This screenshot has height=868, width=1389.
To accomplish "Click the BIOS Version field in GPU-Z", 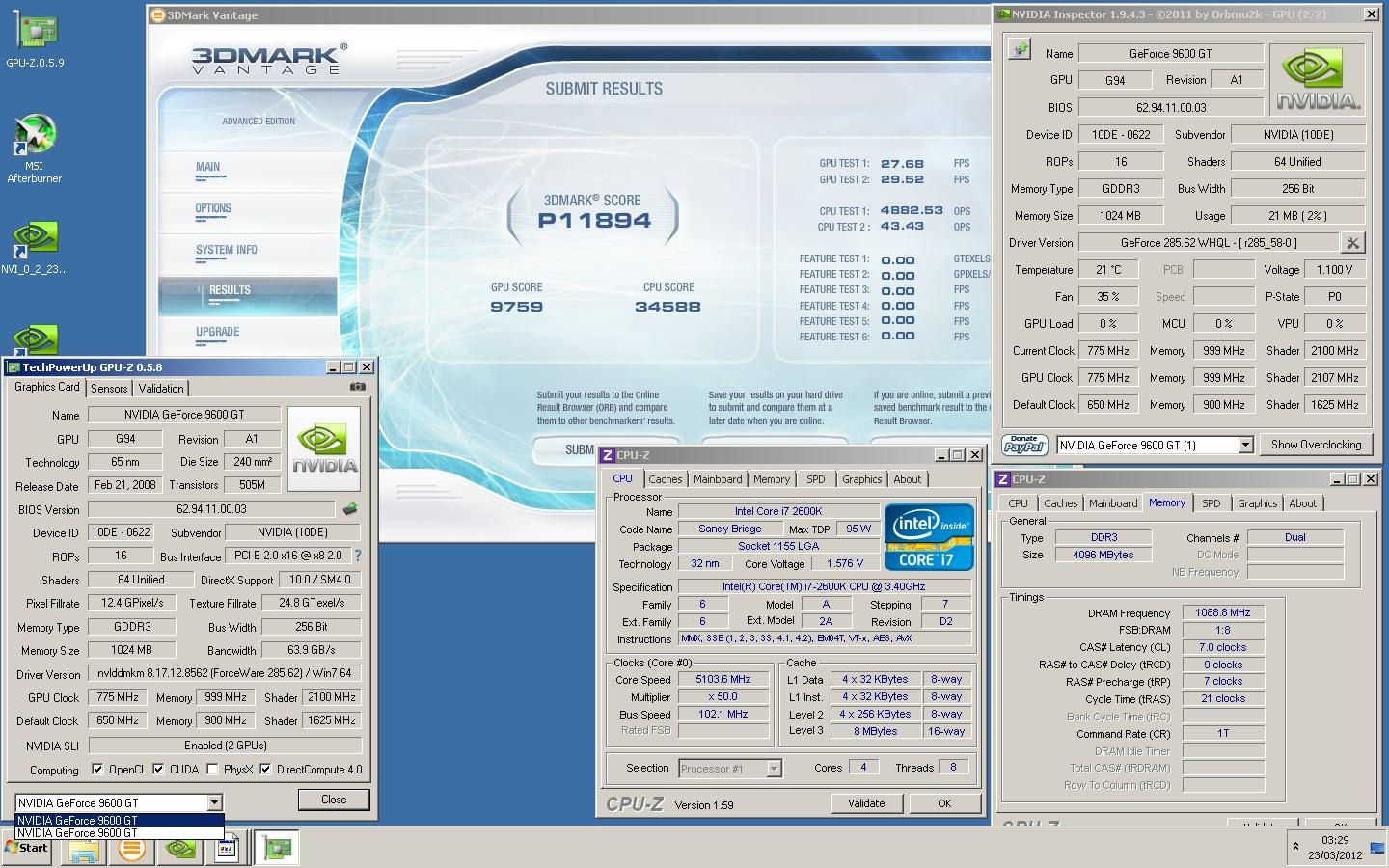I will [x=211, y=509].
